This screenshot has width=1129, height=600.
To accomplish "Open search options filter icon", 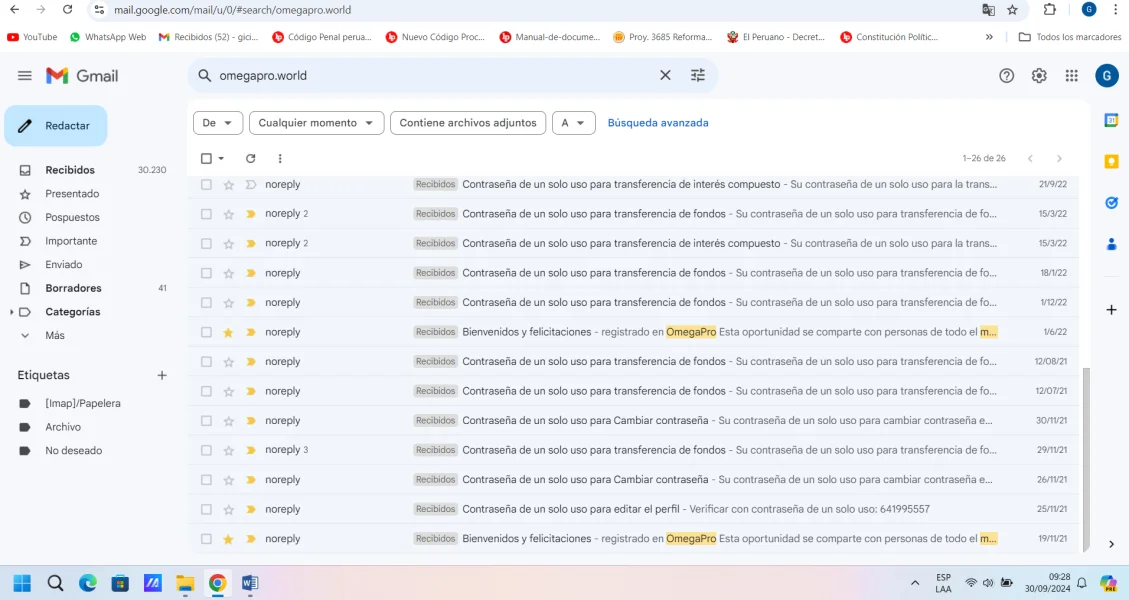I will pos(698,76).
